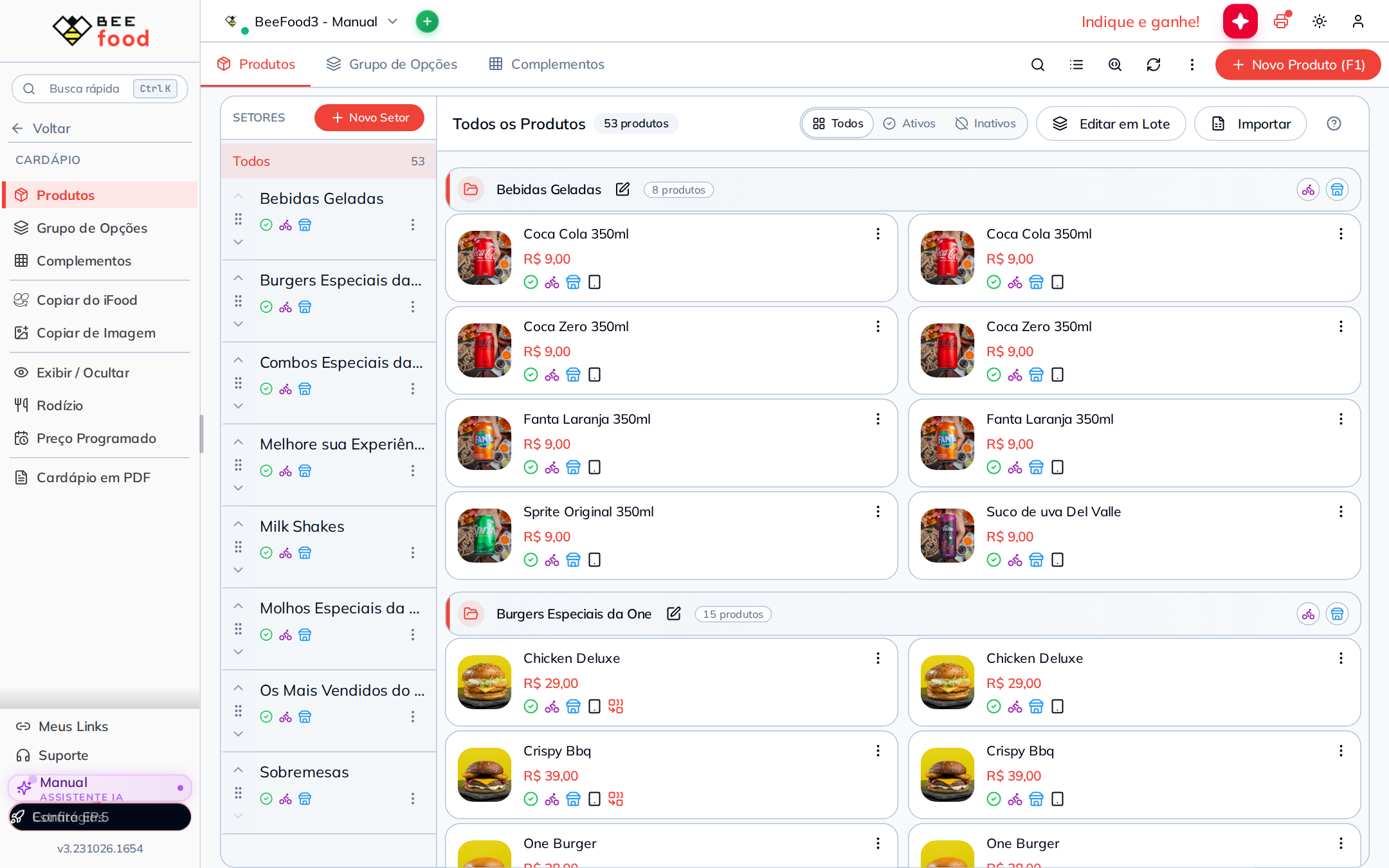This screenshot has width=1389, height=868.
Task: Move Bebidas Geladas sector down with chevron
Action: click(238, 242)
